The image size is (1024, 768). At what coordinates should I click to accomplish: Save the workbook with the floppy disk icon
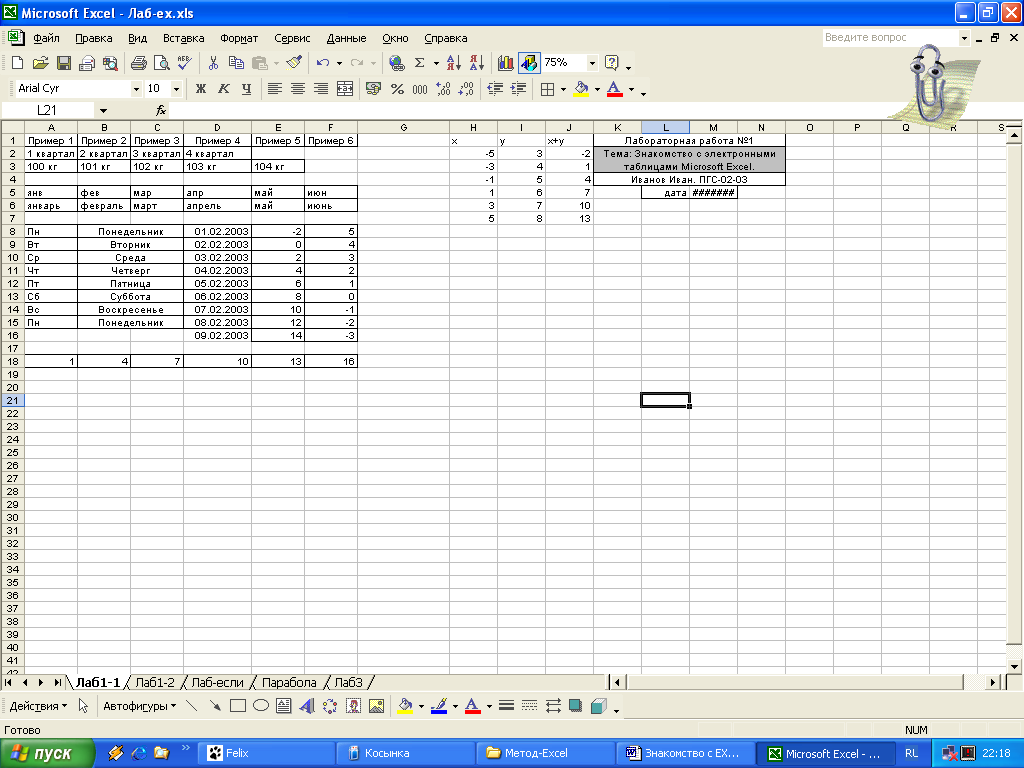63,63
